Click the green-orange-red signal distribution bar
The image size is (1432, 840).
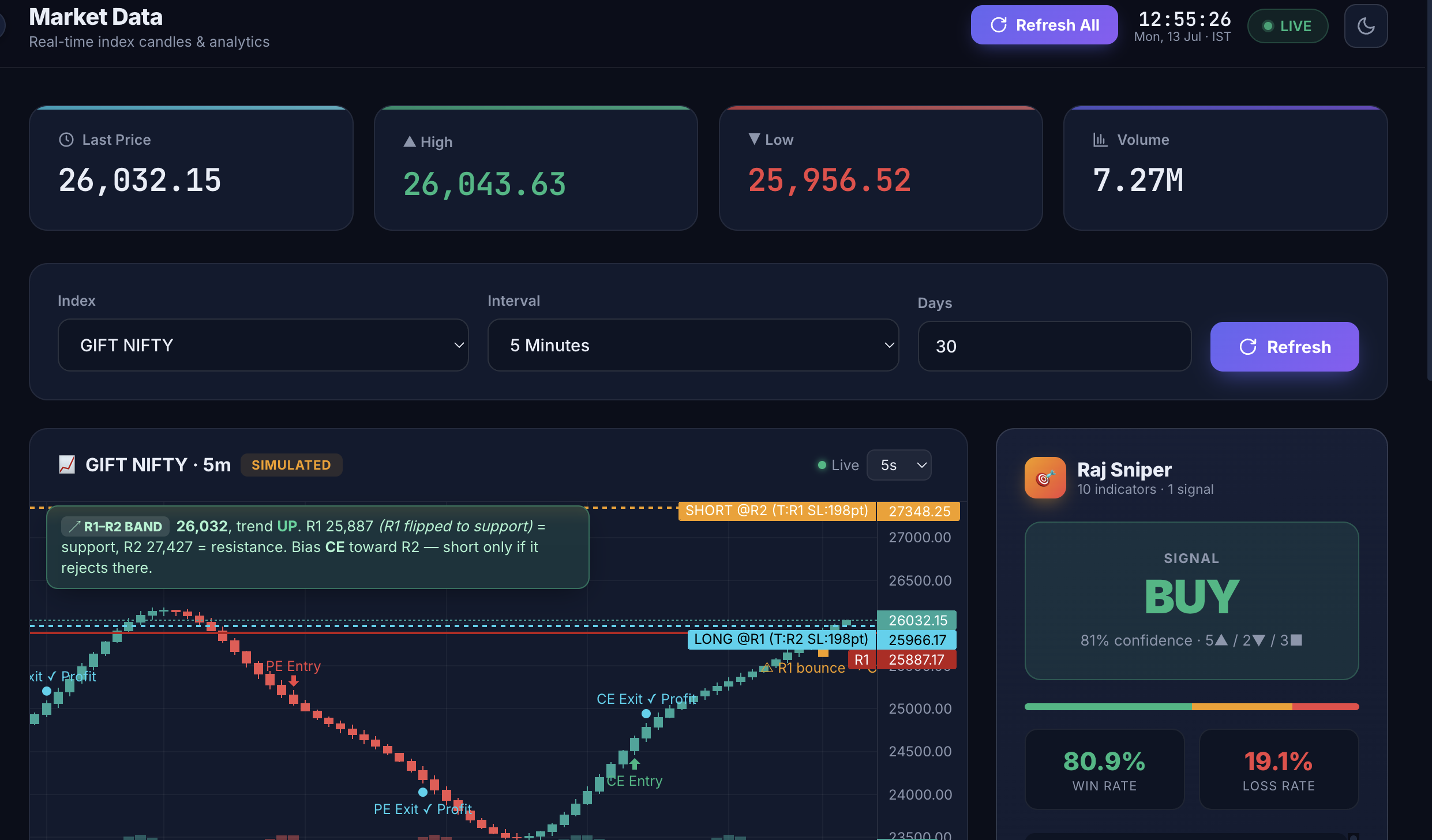point(1191,707)
